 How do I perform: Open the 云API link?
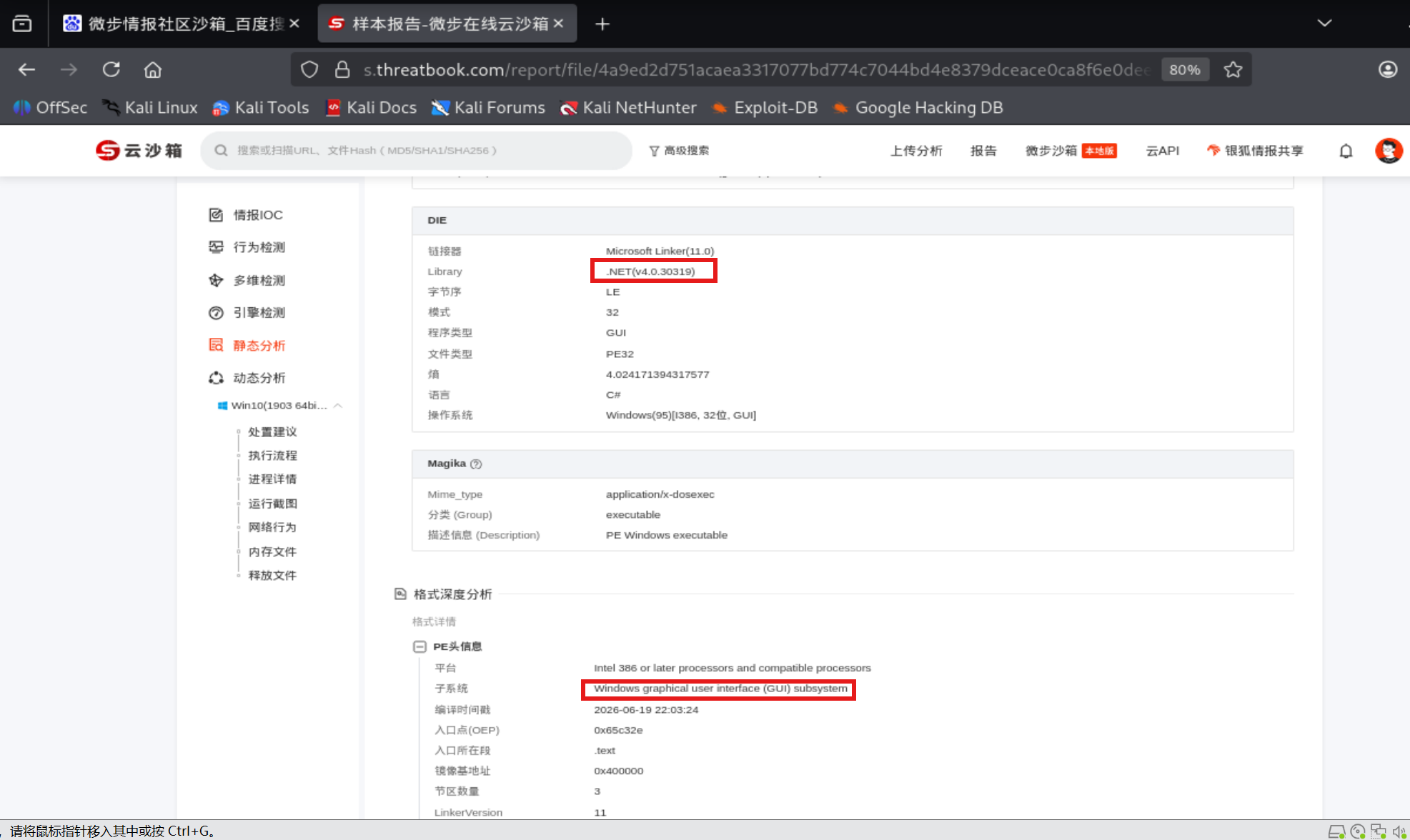click(x=1162, y=151)
